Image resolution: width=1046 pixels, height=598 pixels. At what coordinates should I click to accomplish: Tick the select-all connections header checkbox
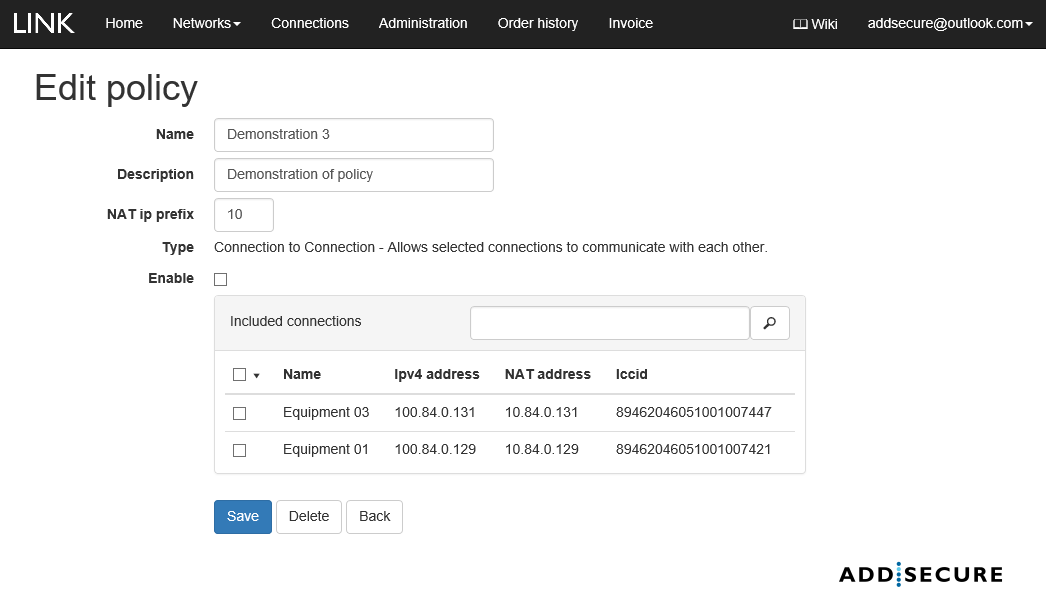(239, 375)
